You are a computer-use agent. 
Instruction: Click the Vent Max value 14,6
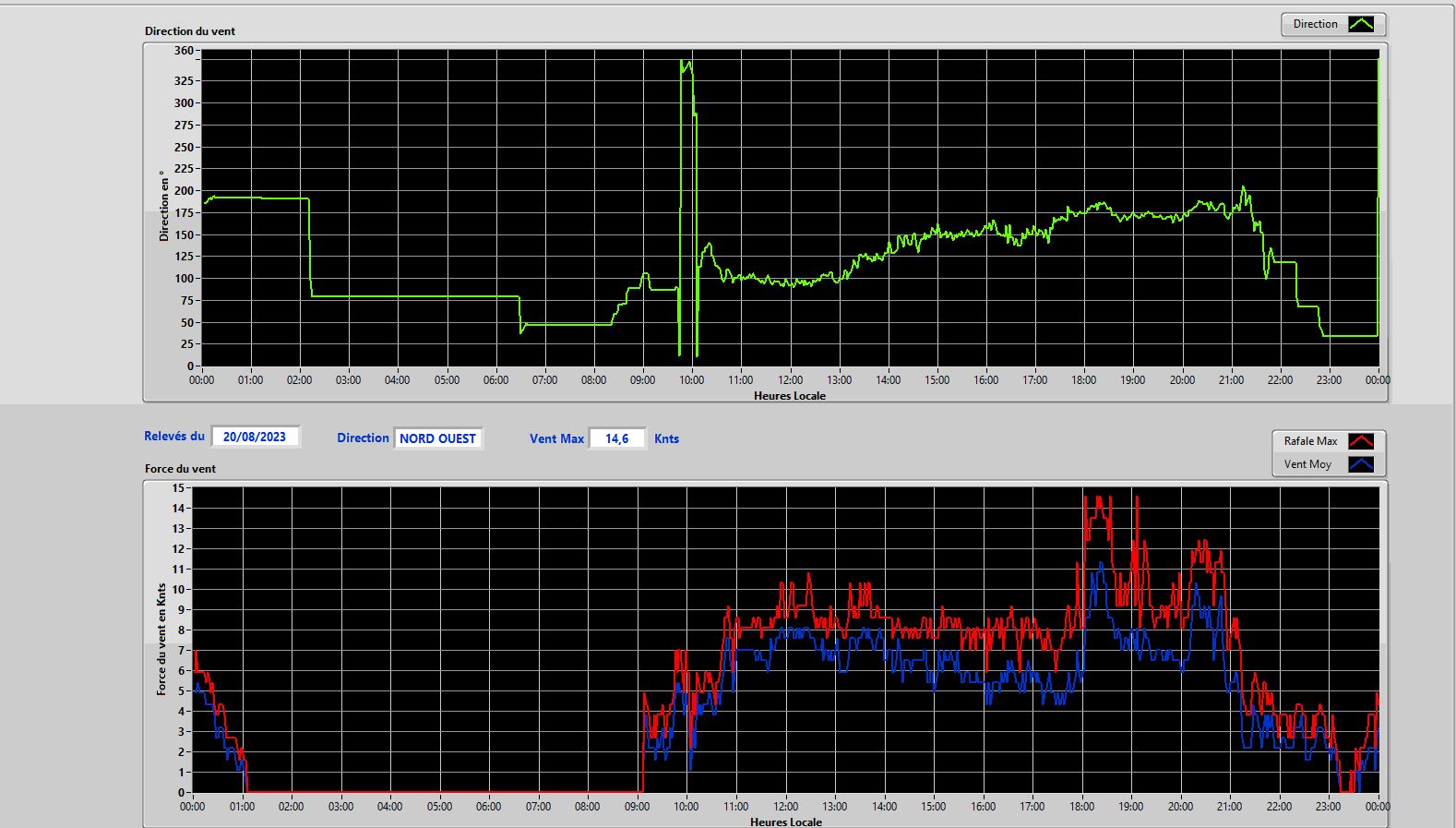click(x=616, y=438)
